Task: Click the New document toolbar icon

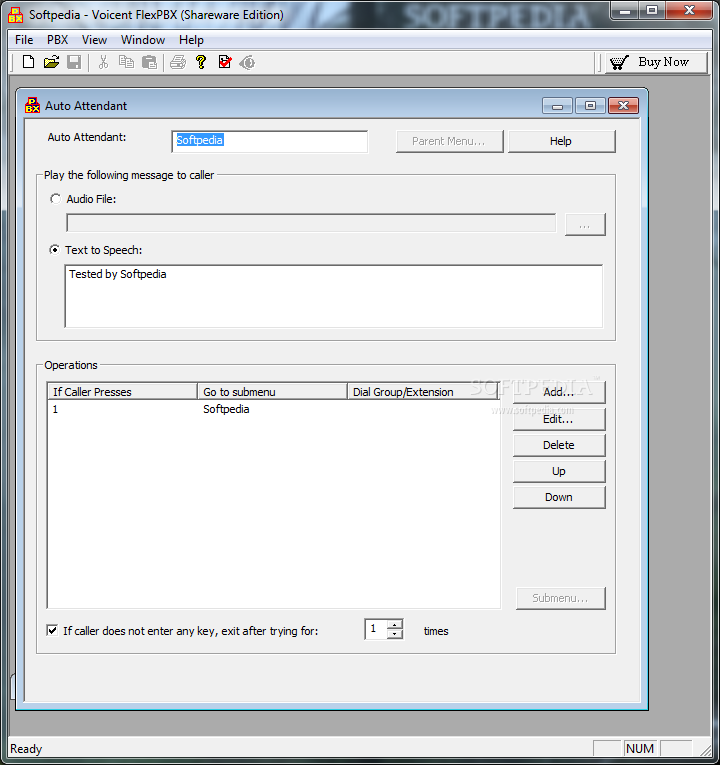Action: pos(28,62)
